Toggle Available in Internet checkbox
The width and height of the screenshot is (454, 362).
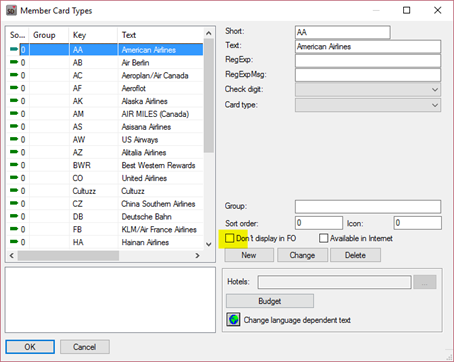(x=323, y=238)
